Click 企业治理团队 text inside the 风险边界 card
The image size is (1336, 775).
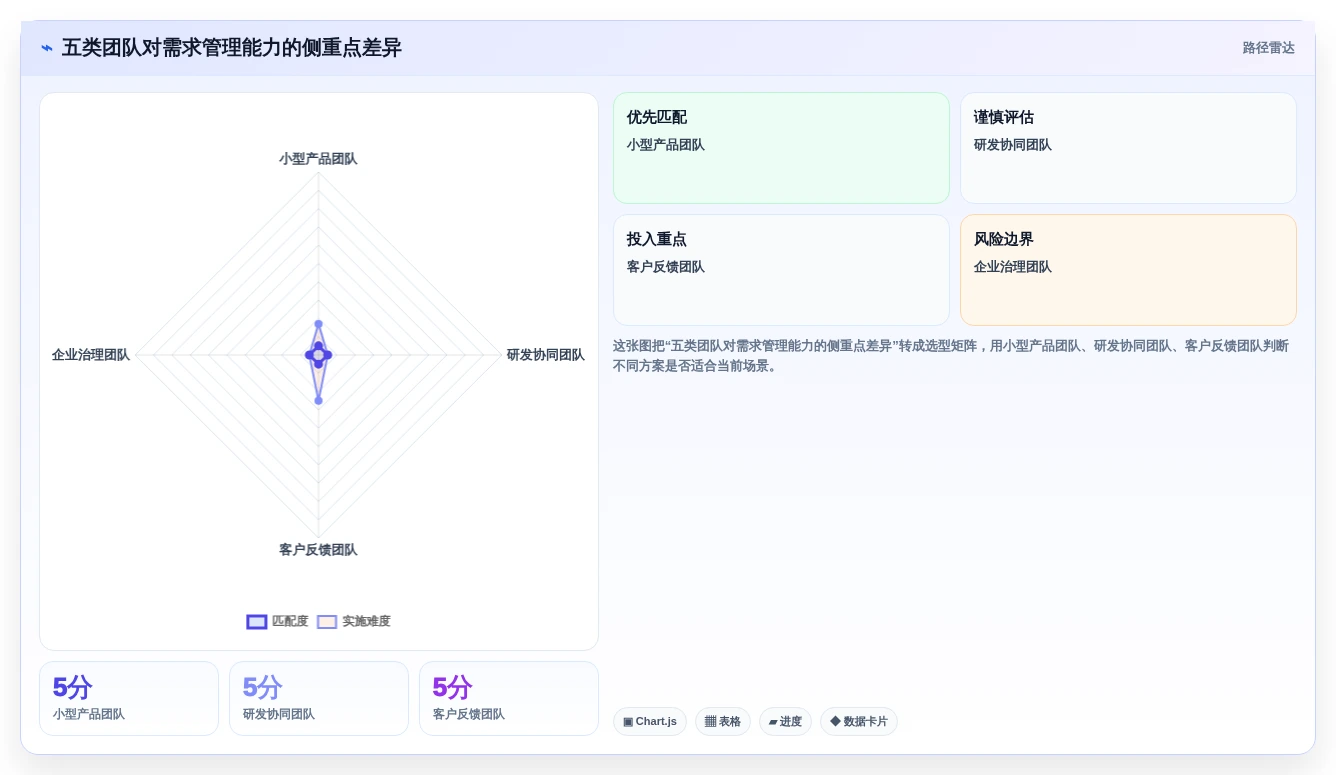pos(1013,267)
